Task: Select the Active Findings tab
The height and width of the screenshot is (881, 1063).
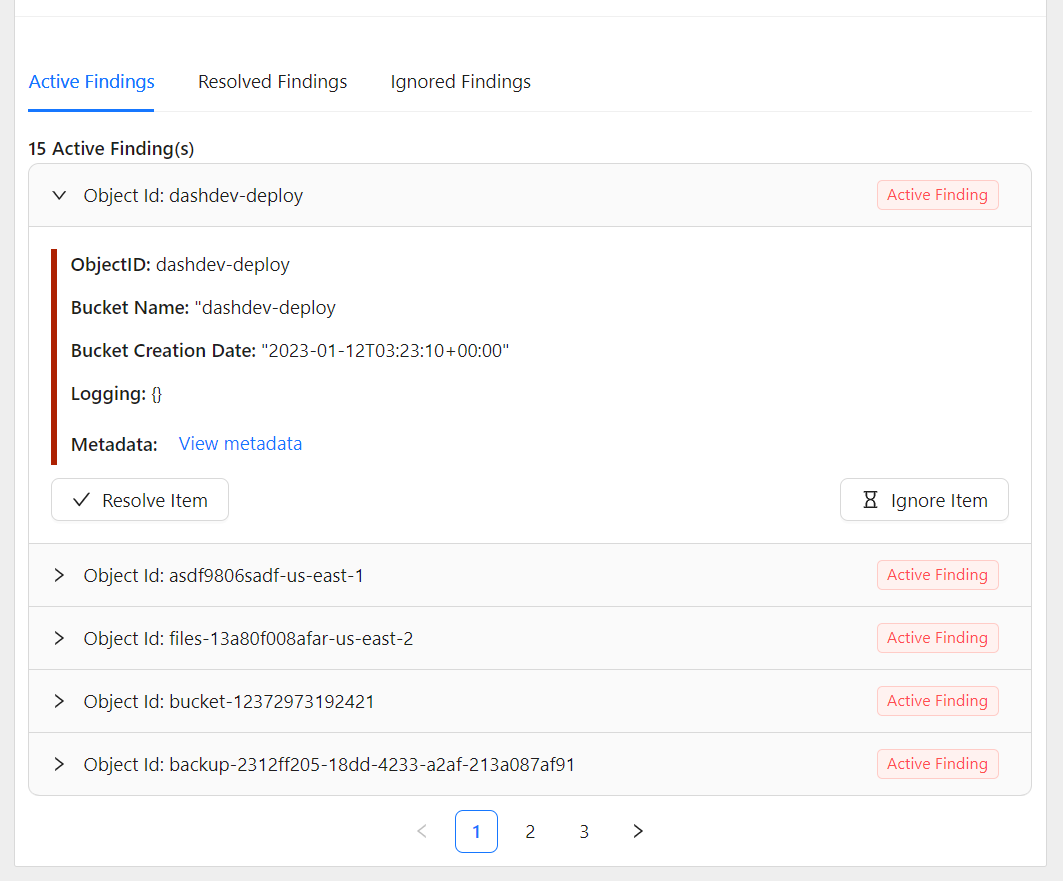Action: point(92,82)
